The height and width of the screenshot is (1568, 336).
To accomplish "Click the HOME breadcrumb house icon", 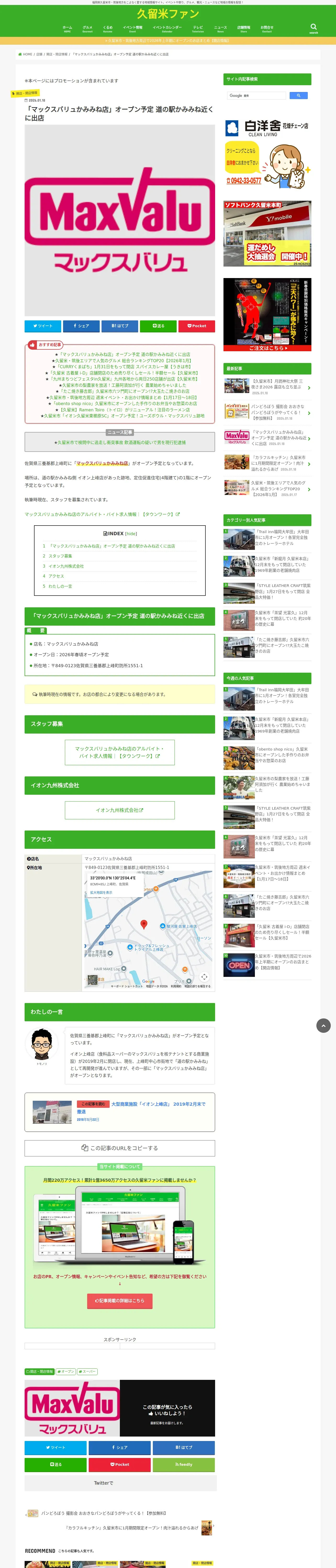I will tap(20, 54).
